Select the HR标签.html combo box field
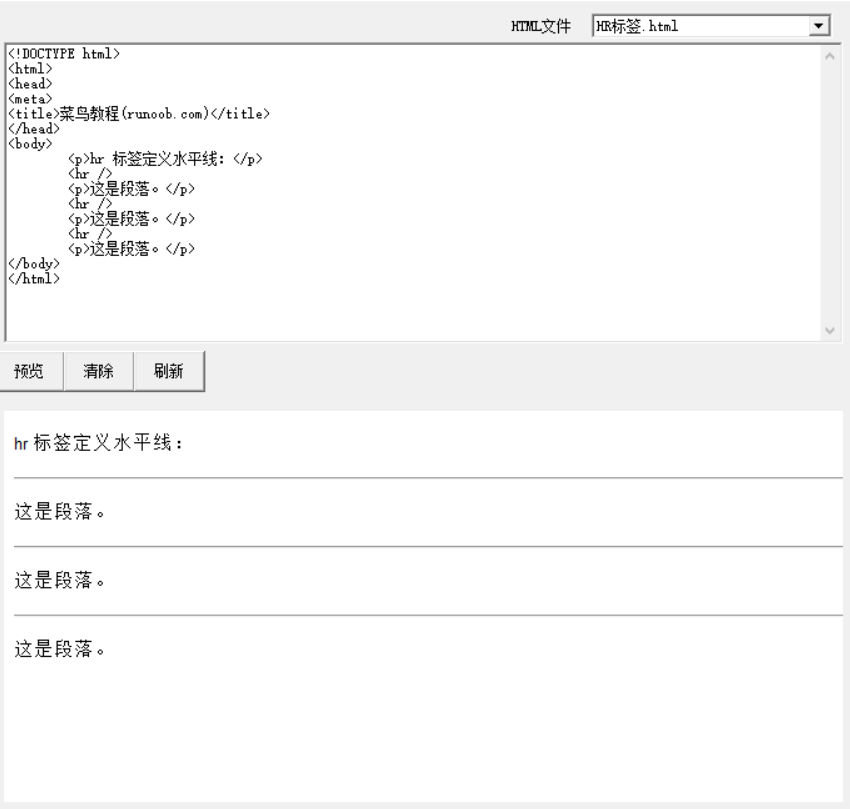This screenshot has width=850, height=809. click(x=711, y=25)
